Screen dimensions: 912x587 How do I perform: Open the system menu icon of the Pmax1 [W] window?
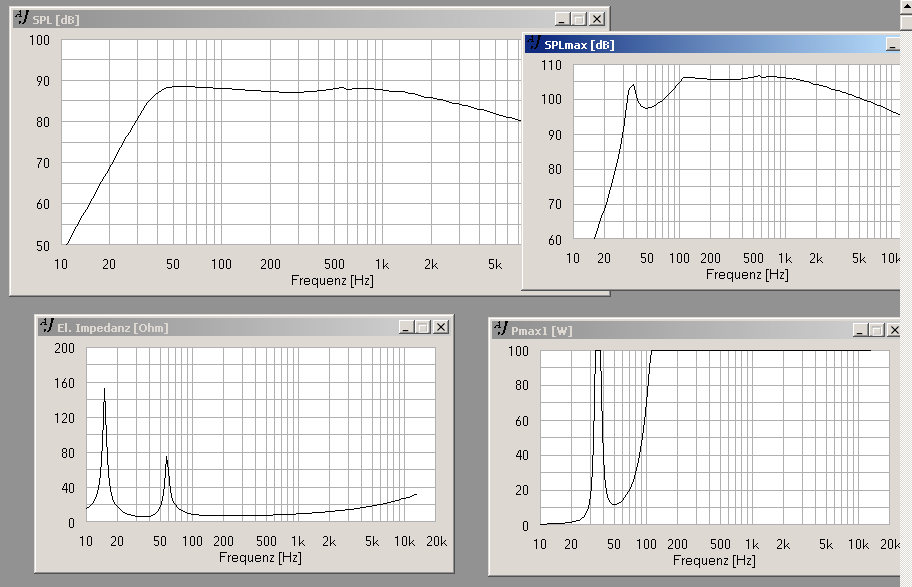coord(501,329)
